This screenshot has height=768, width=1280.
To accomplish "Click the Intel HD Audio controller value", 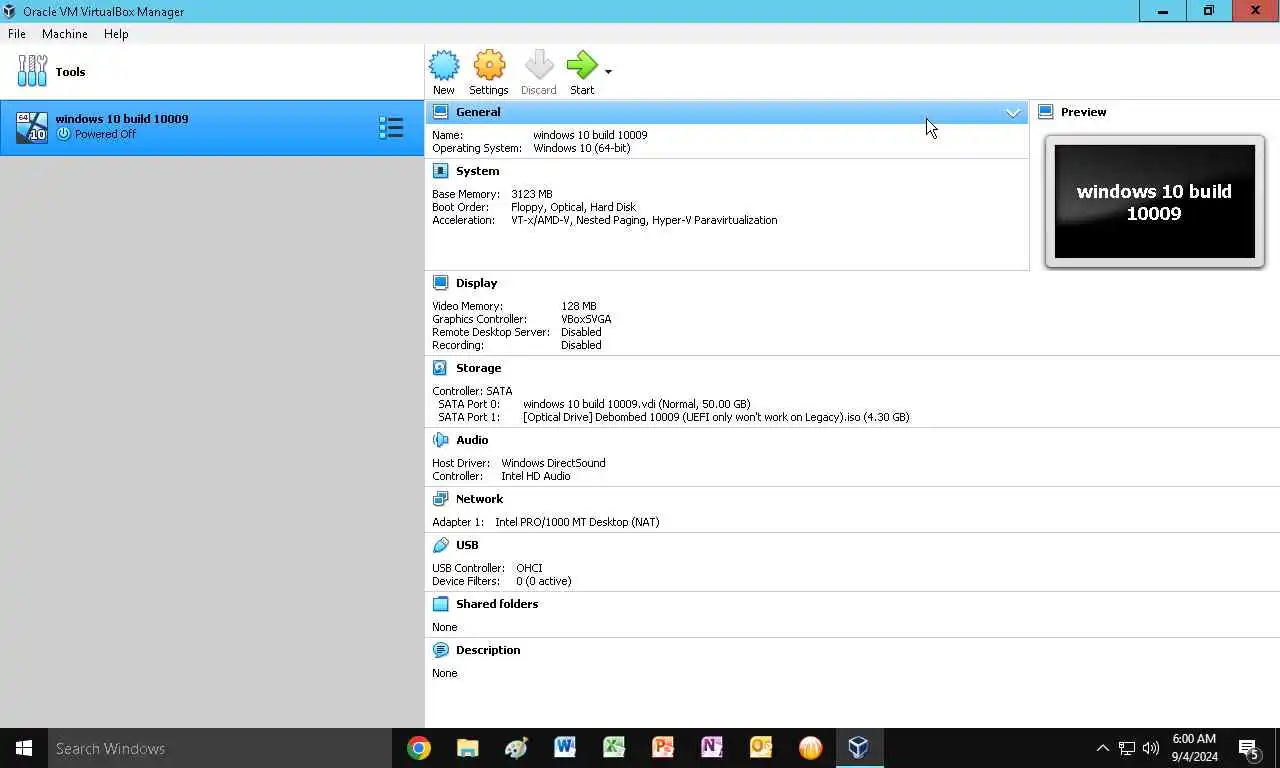I will click(x=535, y=476).
